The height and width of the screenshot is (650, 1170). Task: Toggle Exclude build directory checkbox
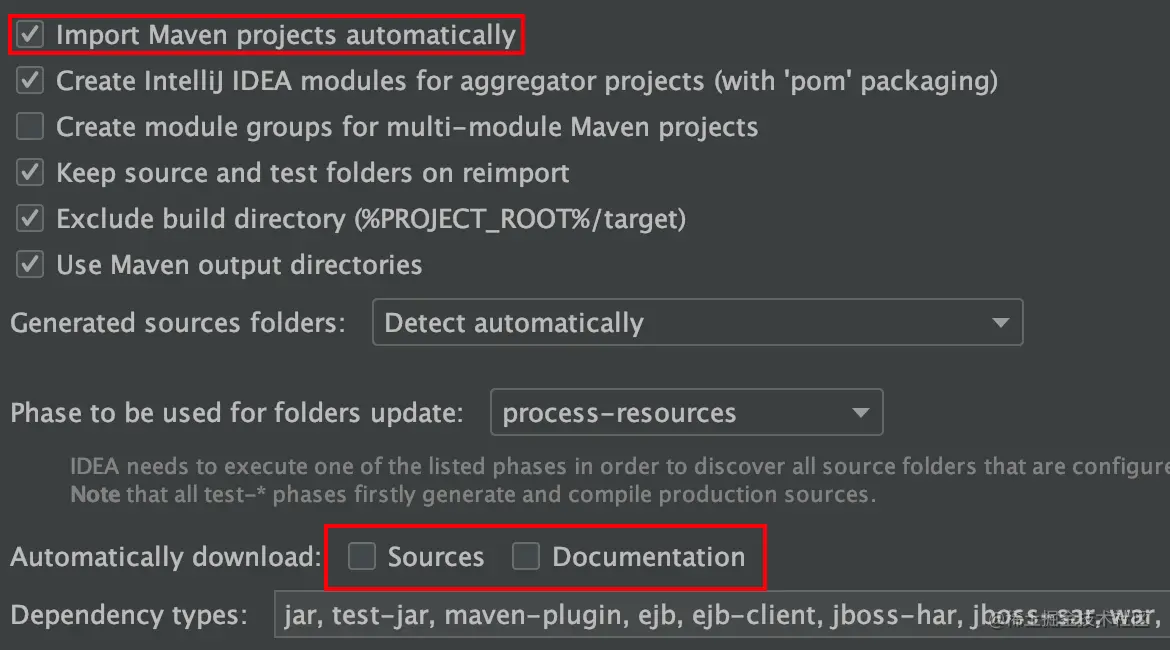pos(31,219)
